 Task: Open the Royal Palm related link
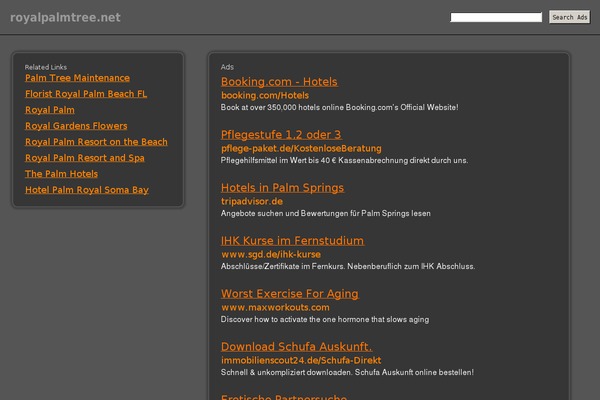point(50,110)
